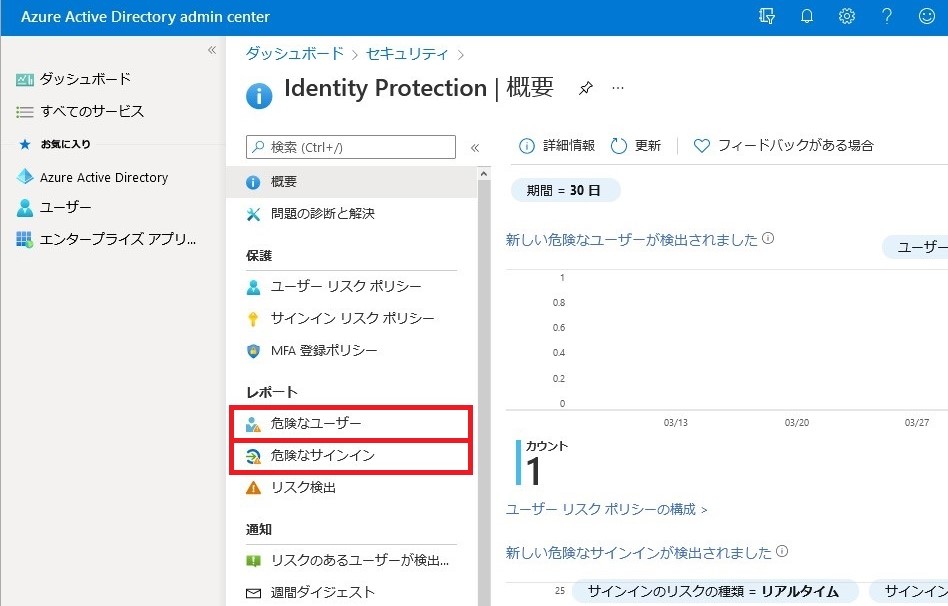
Task: Click フィードバックがある場合 button
Action: point(784,146)
